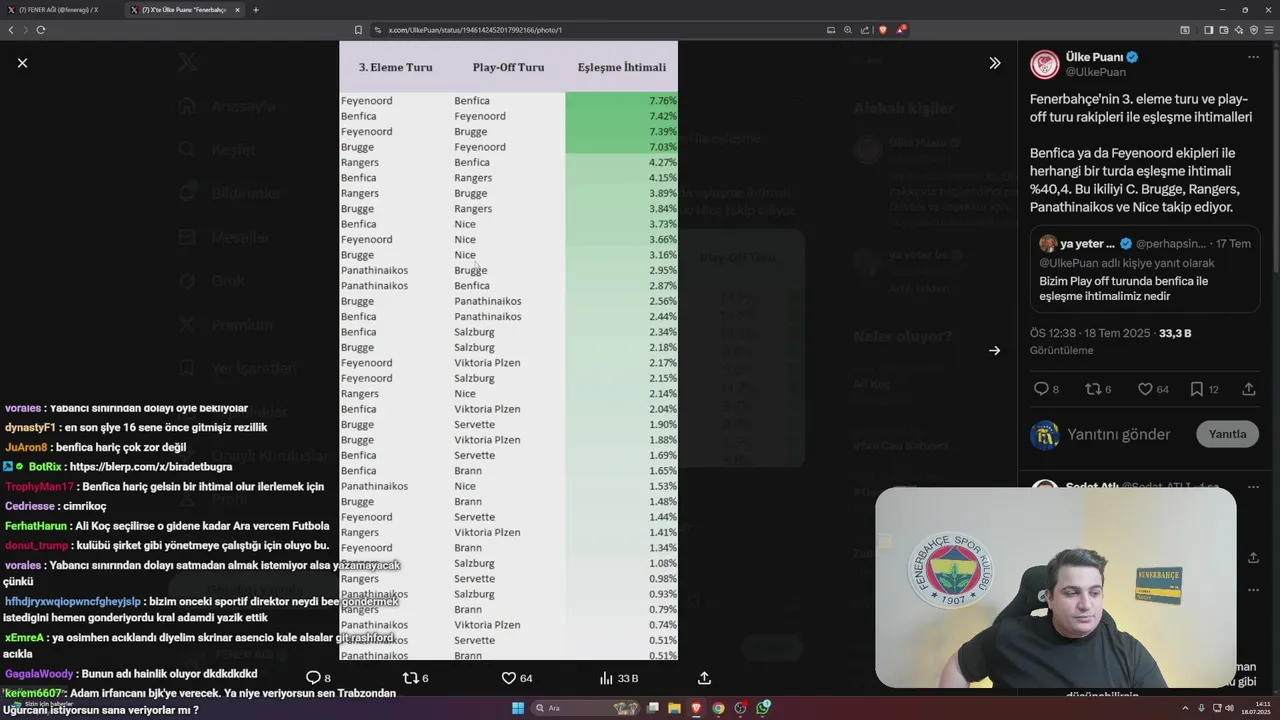The width and height of the screenshot is (1280, 720).
Task: Switch to FENER AĞI browser tab
Action: [59, 10]
